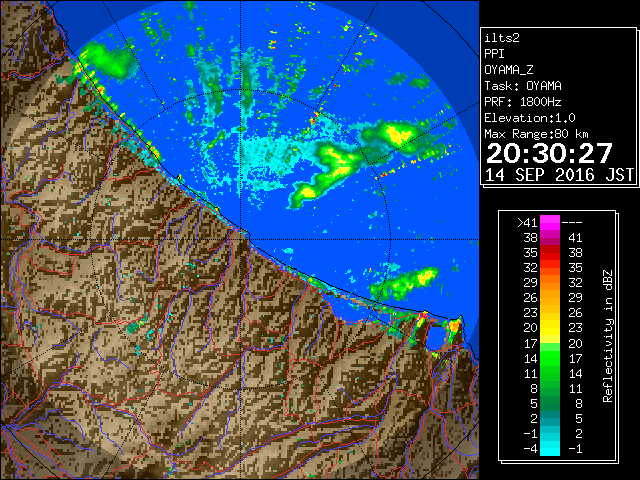Viewport: 640px width, 480px height.
Task: Click the '>41' legend label
Action: pyautogui.click(x=527, y=223)
